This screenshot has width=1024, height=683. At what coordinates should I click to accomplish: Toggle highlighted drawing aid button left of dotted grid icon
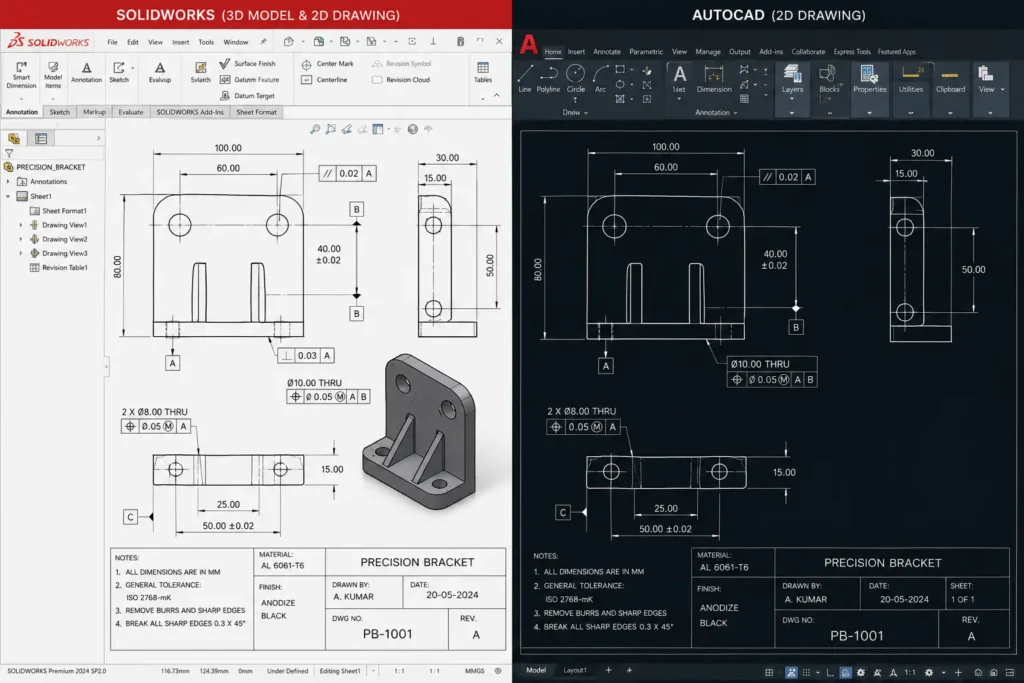791,672
